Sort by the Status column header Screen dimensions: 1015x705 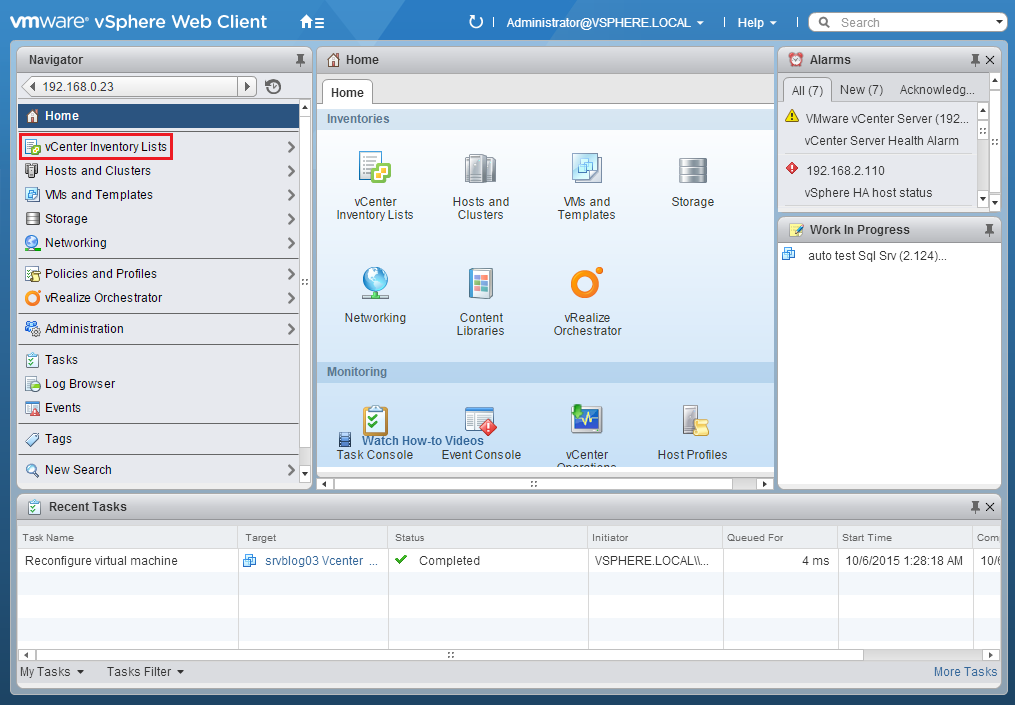[x=488, y=537]
